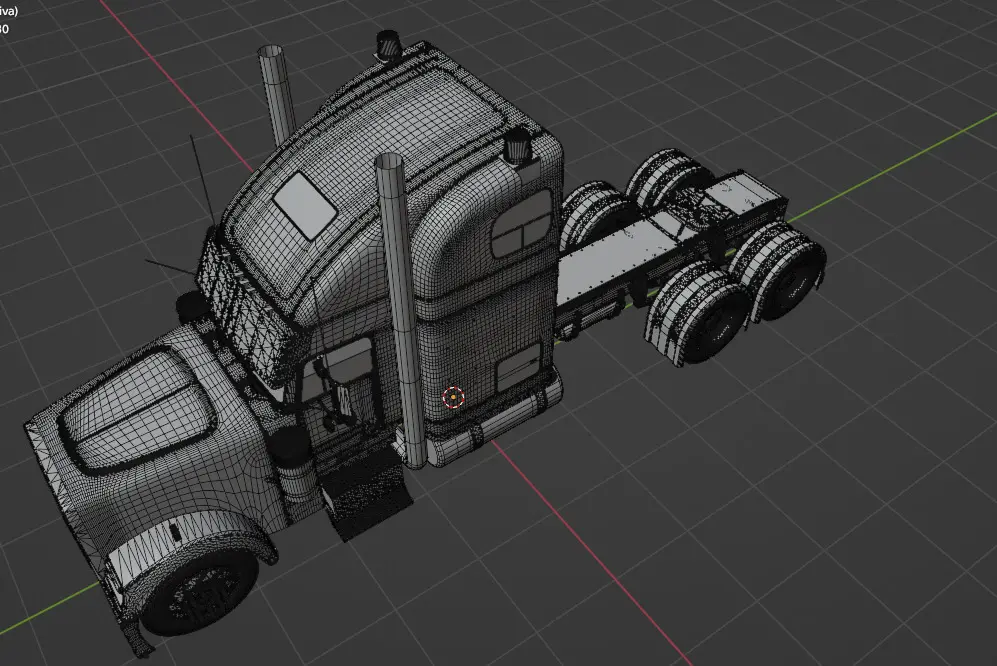Select the upper sleeper side window

coord(522,223)
